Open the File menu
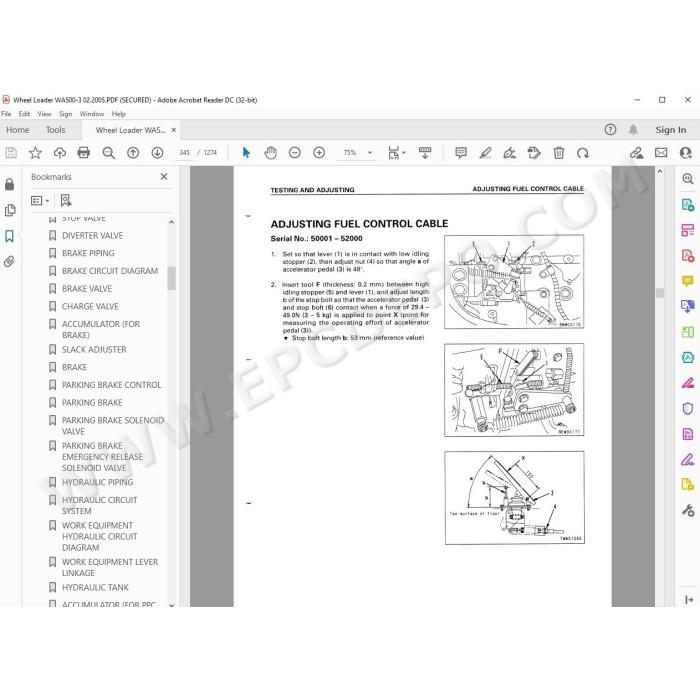The image size is (700, 700). click(6, 114)
